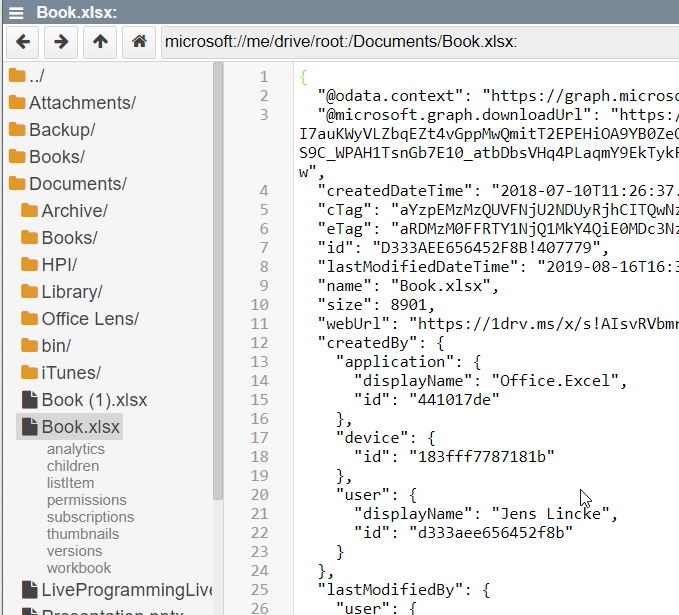The height and width of the screenshot is (615, 679).
Task: Click the forward arrow navigation button
Action: (61, 42)
